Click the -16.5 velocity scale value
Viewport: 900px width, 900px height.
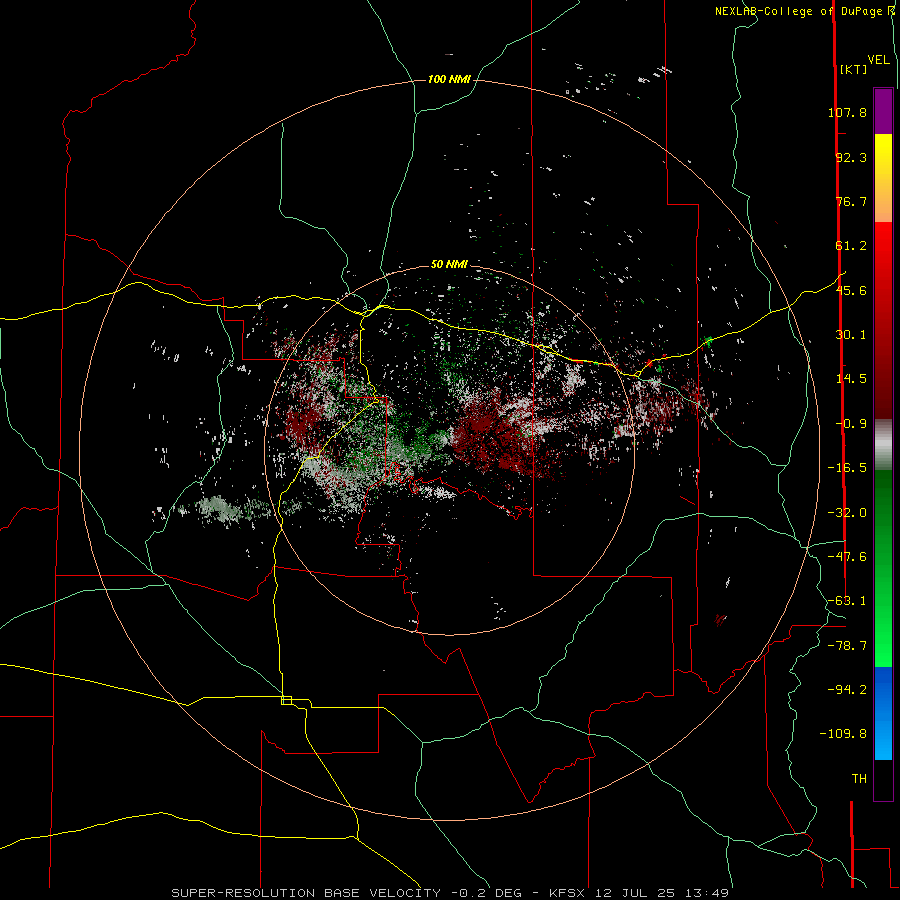(847, 468)
